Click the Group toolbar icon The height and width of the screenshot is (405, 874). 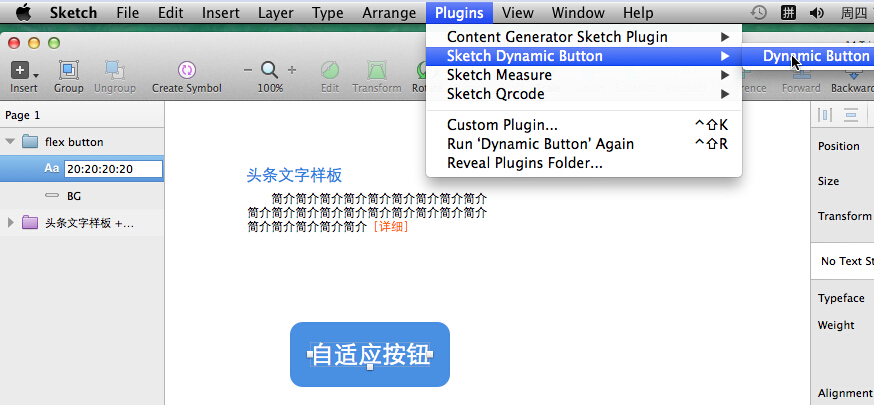pos(69,70)
